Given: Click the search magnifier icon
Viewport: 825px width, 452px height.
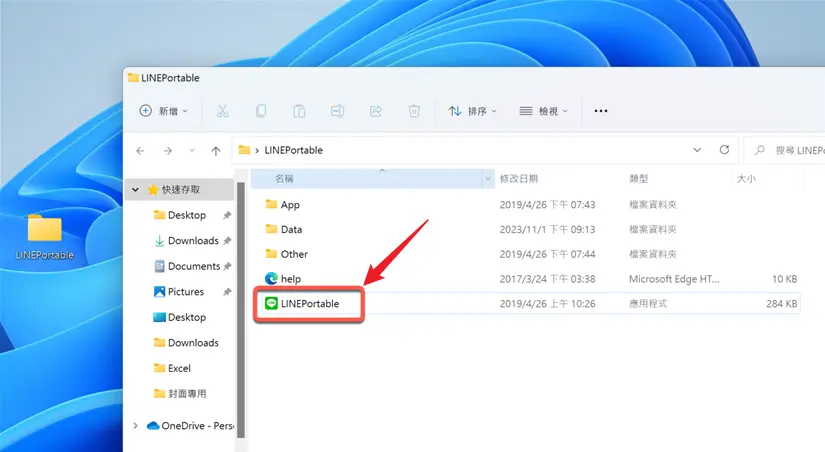Looking at the screenshot, I should pos(760,150).
